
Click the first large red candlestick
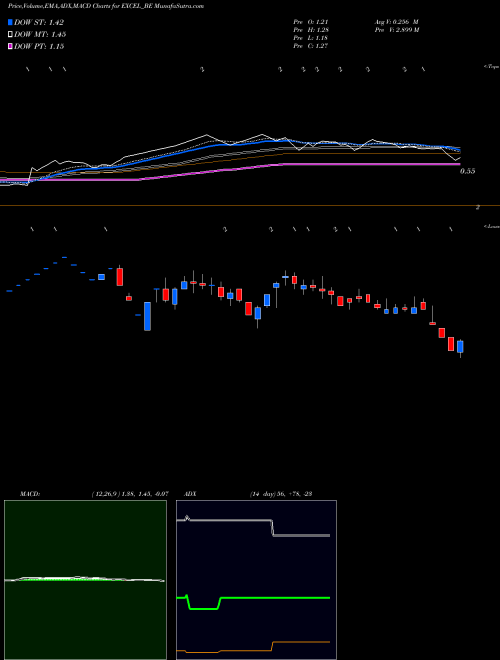120,277
